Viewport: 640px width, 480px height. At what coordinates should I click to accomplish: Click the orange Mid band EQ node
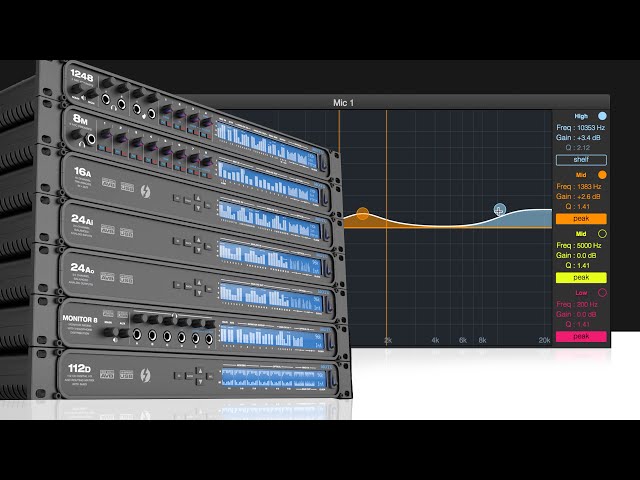(363, 213)
